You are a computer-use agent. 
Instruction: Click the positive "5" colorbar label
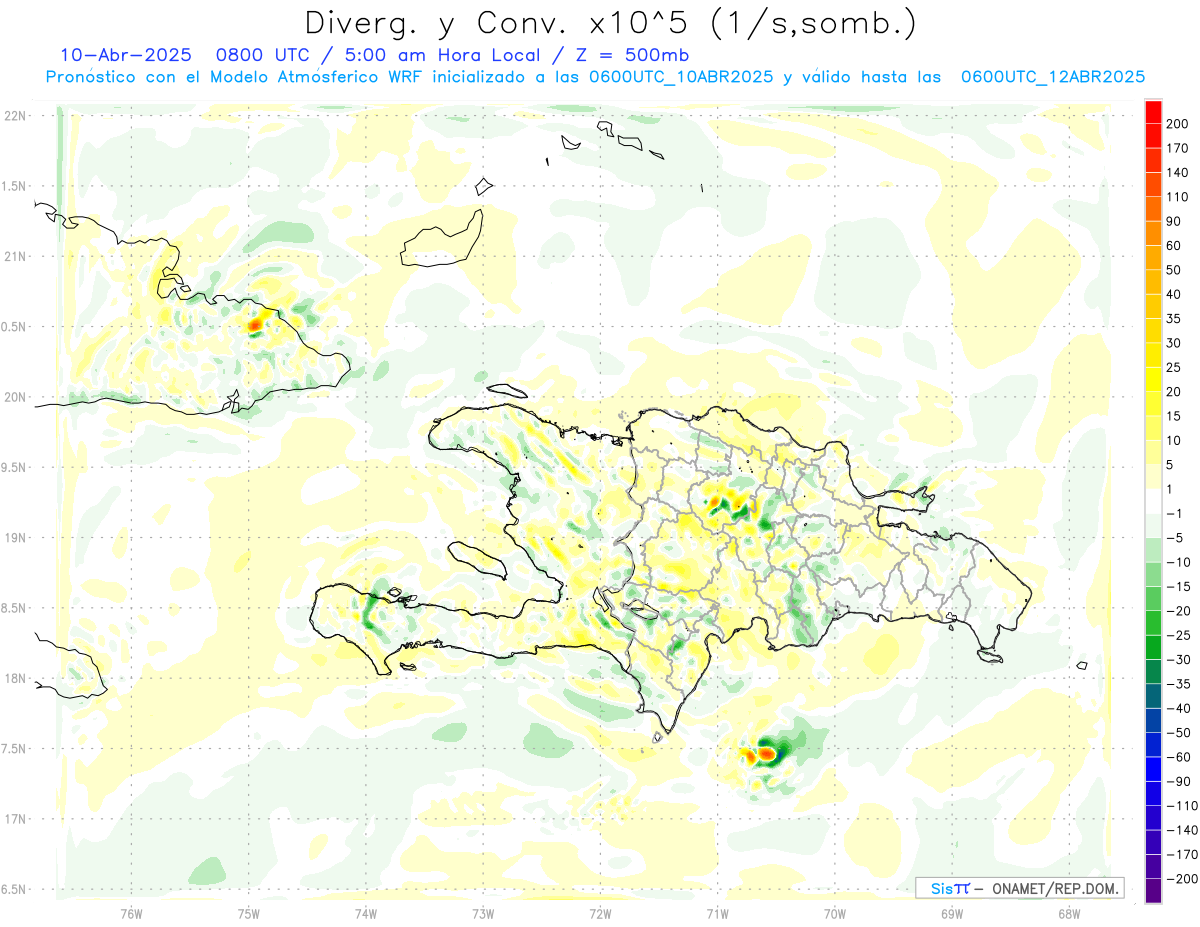(x=1171, y=465)
